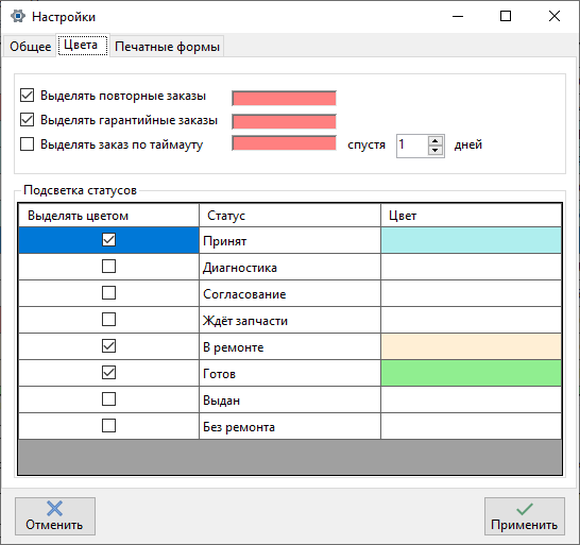
Task: Pick color for warranty orders swatch
Action: (x=284, y=121)
